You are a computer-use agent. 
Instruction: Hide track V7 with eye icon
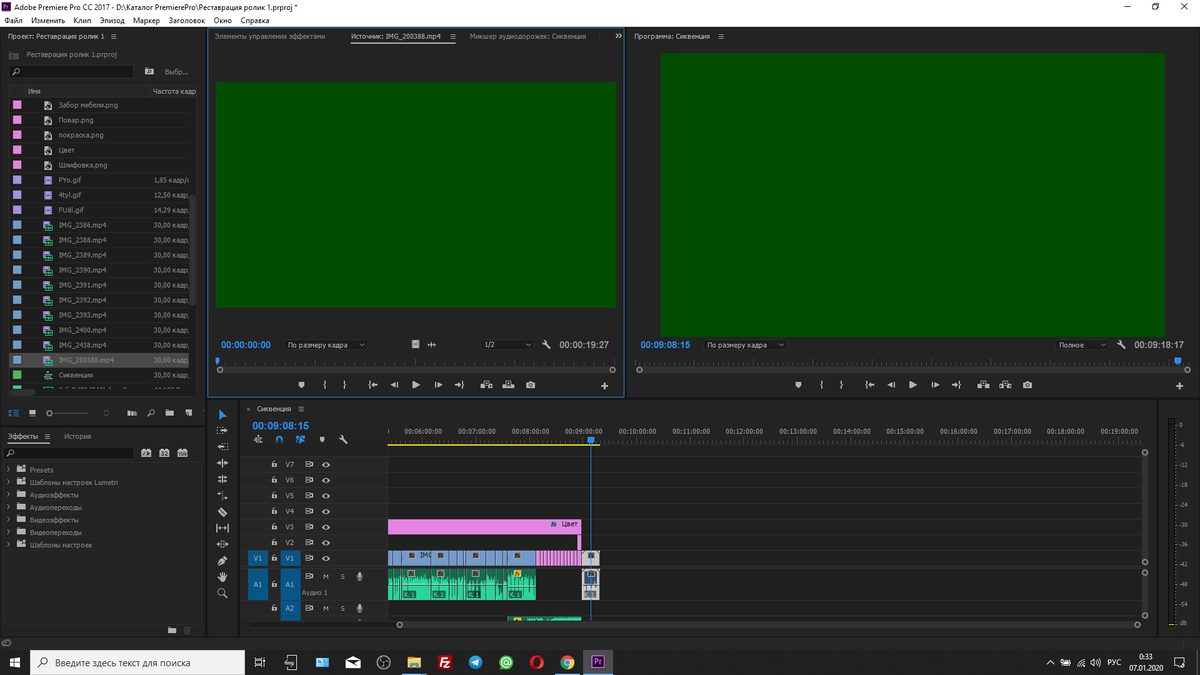325,465
